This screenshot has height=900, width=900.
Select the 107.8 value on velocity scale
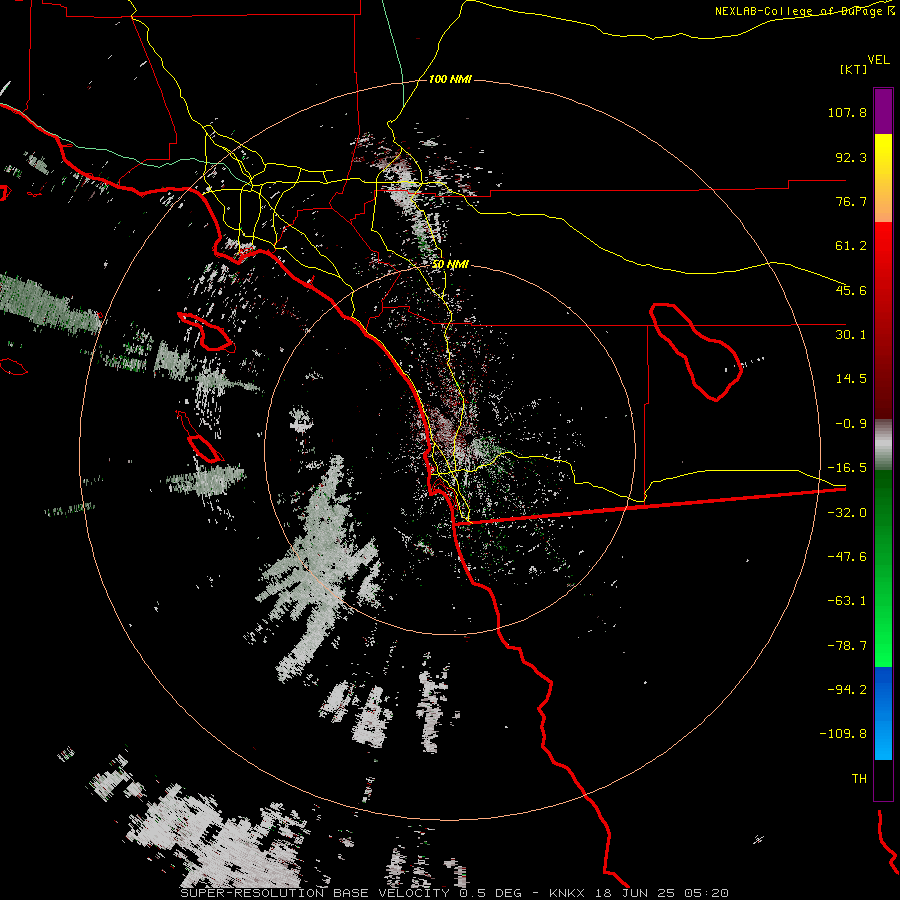tap(847, 112)
